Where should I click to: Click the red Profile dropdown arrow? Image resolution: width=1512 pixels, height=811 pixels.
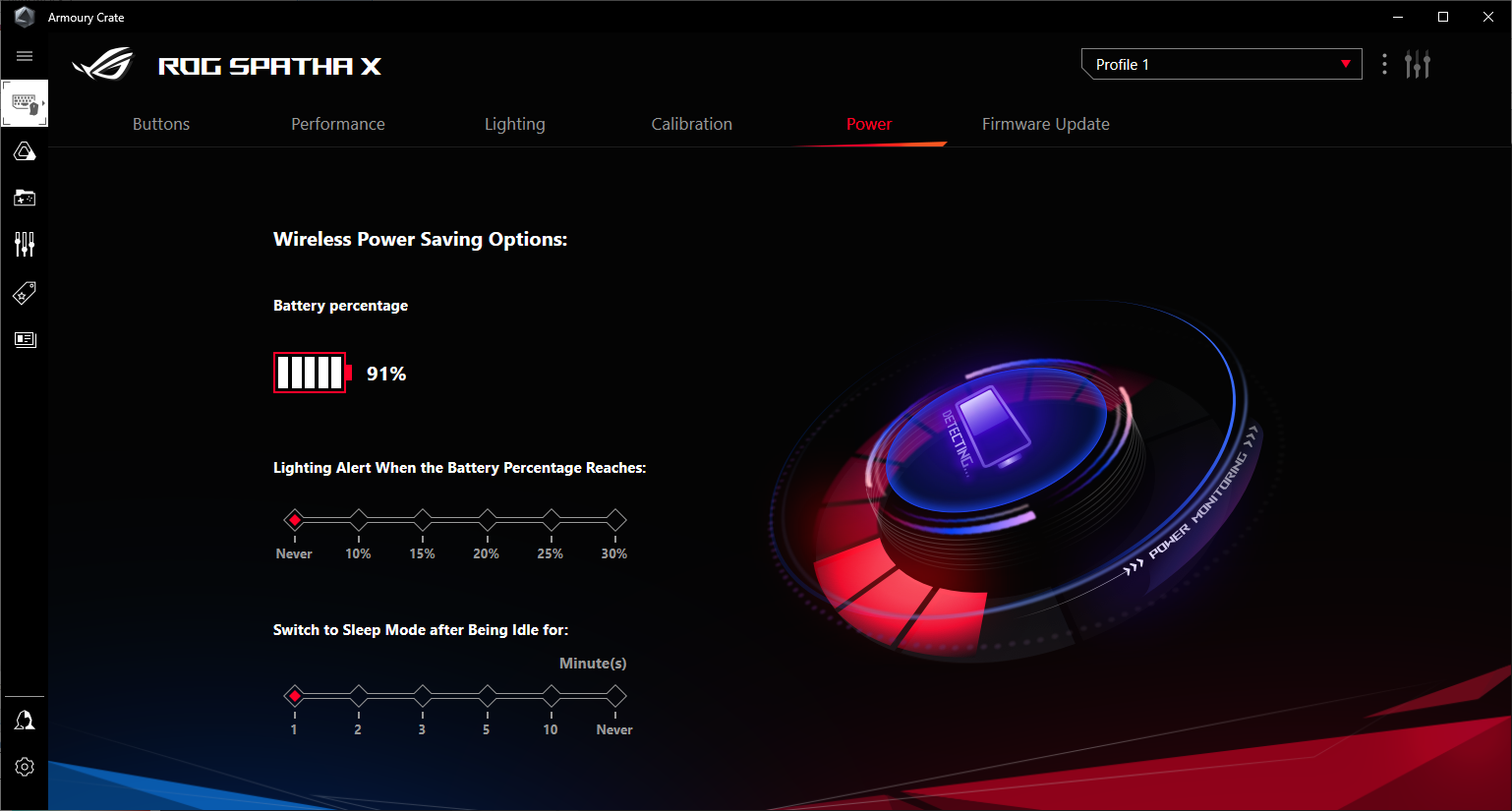pyautogui.click(x=1346, y=64)
